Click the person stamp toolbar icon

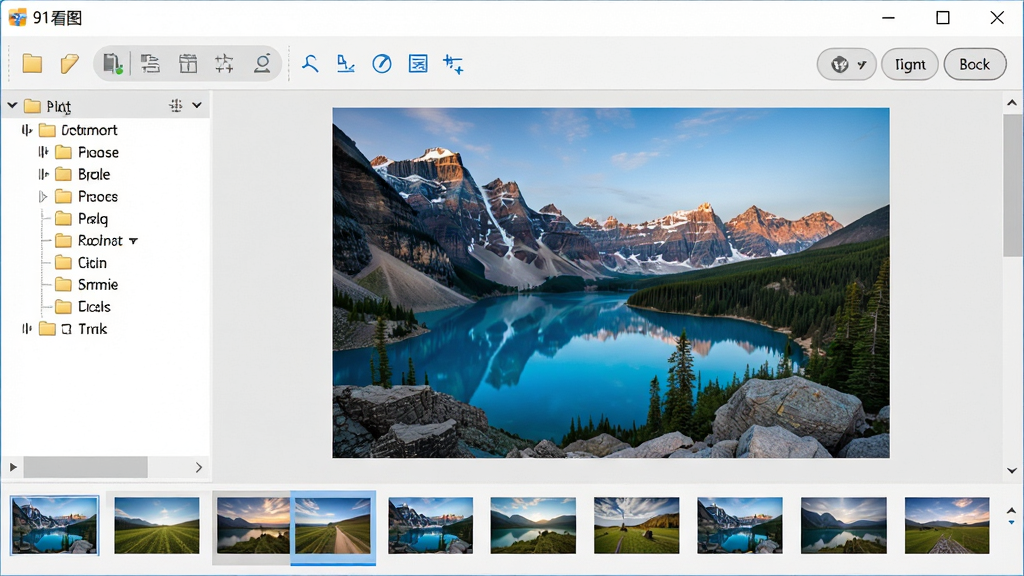click(262, 63)
